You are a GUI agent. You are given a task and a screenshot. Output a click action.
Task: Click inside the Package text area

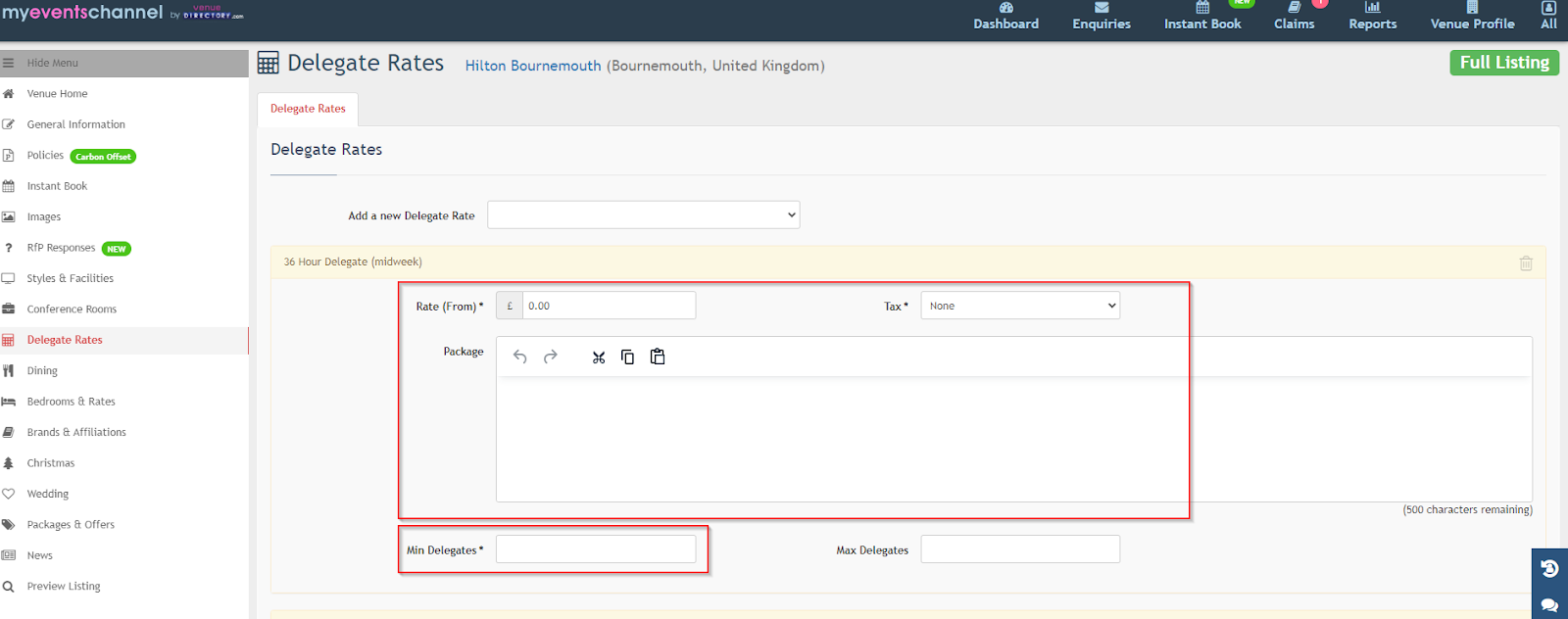coord(1014,439)
